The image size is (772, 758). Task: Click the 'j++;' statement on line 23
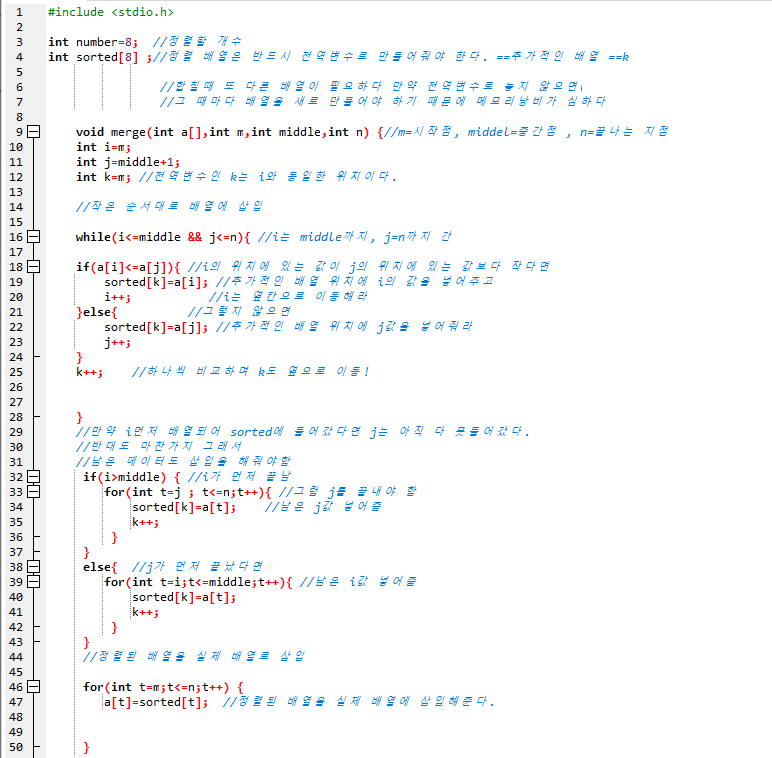(x=117, y=343)
